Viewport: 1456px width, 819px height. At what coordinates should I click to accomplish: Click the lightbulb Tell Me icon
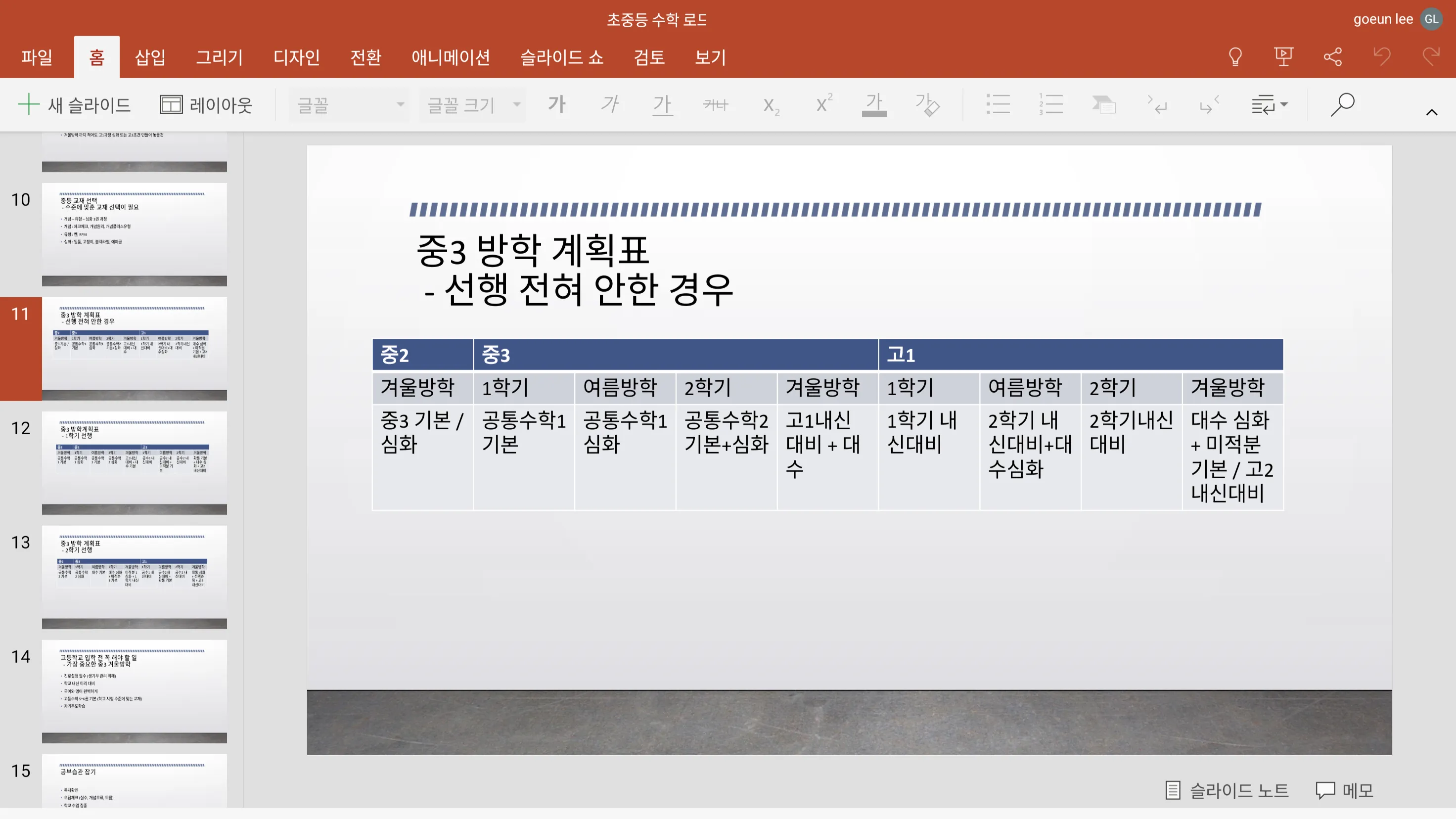point(1235,56)
